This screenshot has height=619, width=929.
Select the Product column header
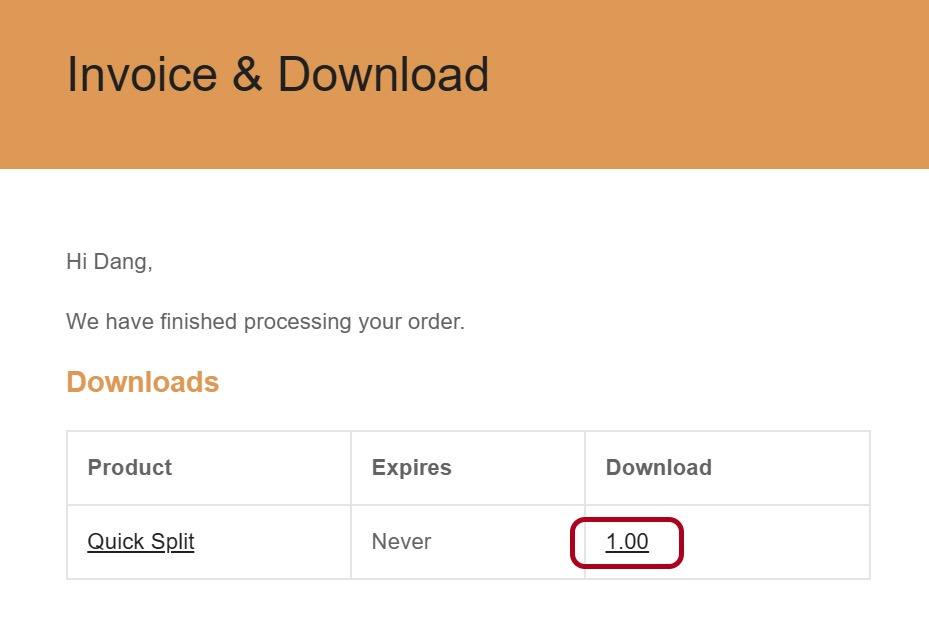[x=130, y=468]
